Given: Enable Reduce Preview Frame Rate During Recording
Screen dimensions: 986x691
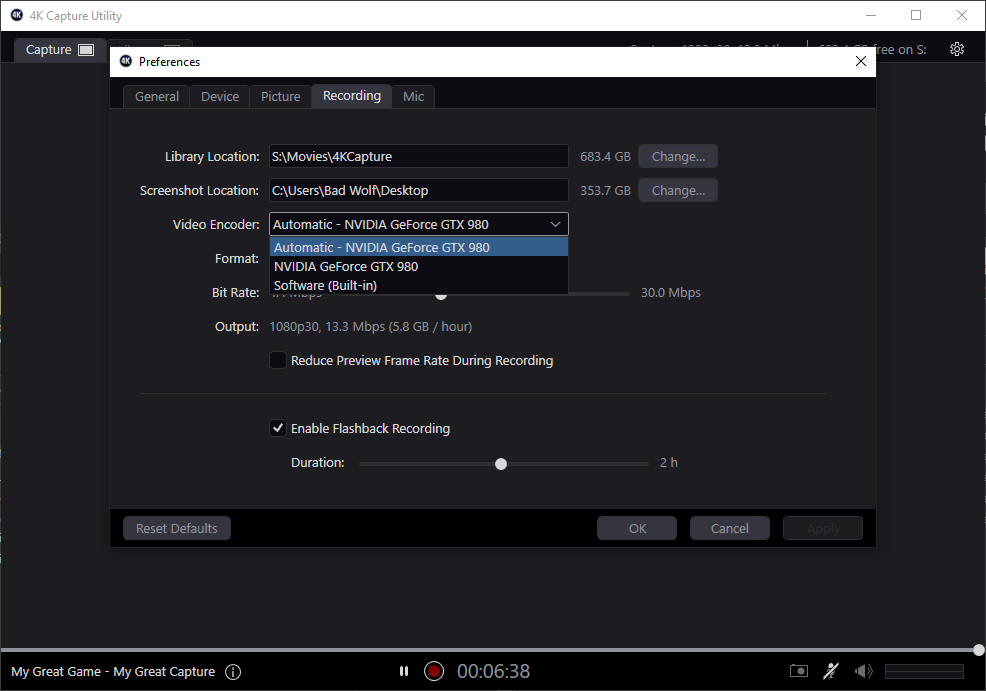Looking at the screenshot, I should tap(277, 360).
